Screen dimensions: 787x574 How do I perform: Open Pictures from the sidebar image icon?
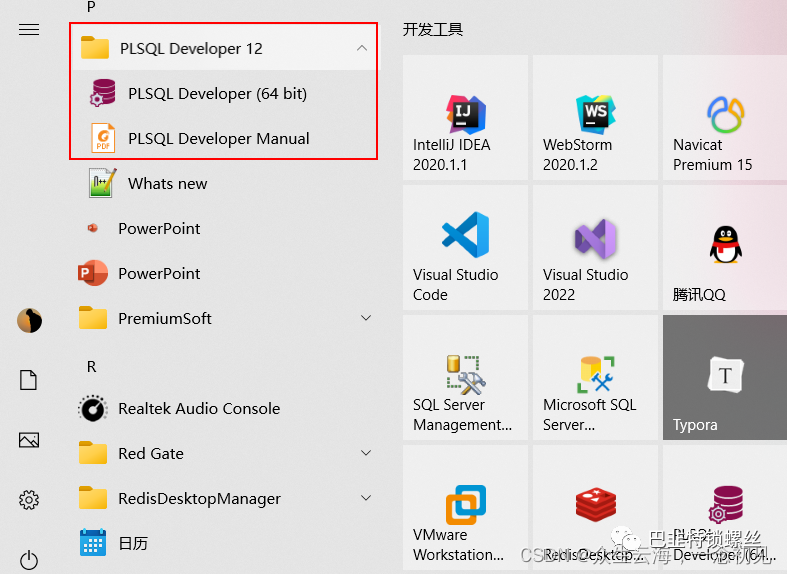point(29,440)
